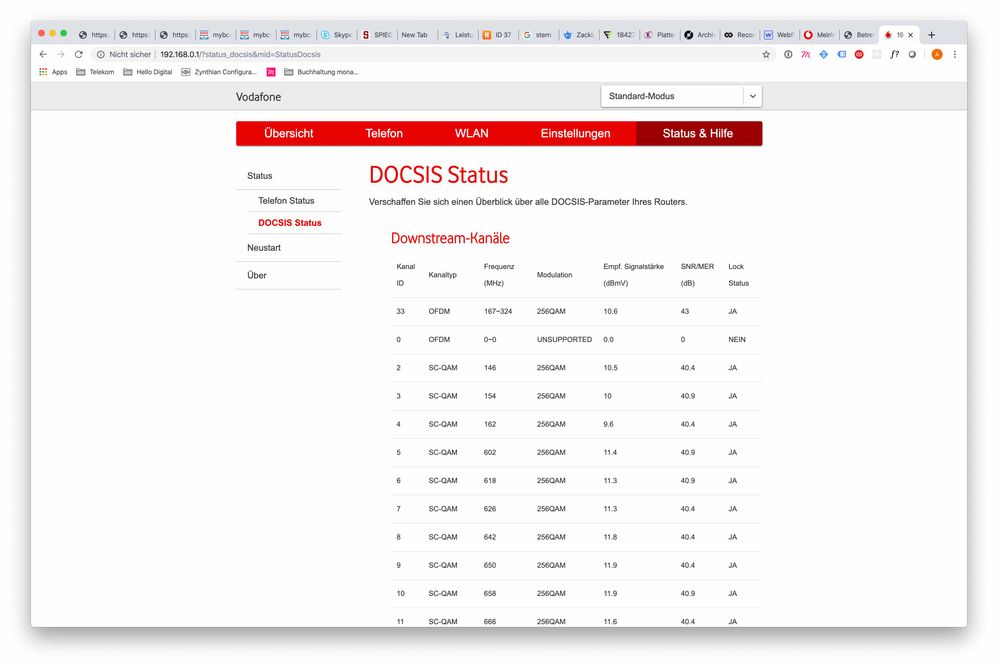Switch to the Archi tab
This screenshot has width=998, height=668.
pyautogui.click(x=699, y=35)
